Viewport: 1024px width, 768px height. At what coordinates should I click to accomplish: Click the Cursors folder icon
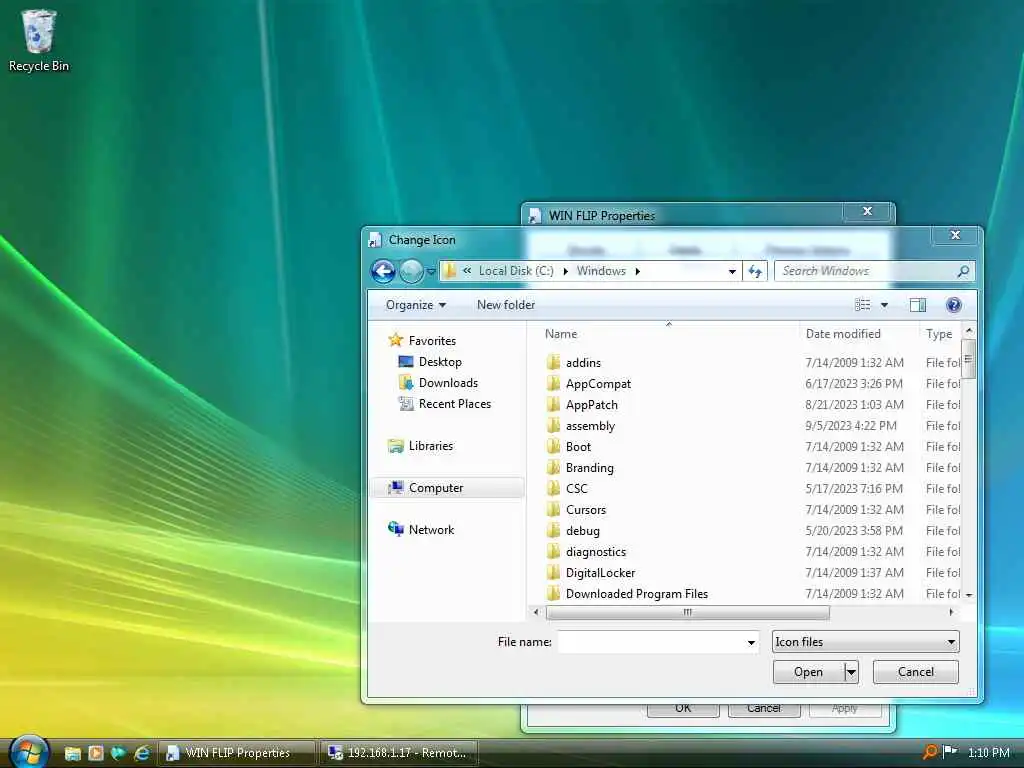pos(553,509)
